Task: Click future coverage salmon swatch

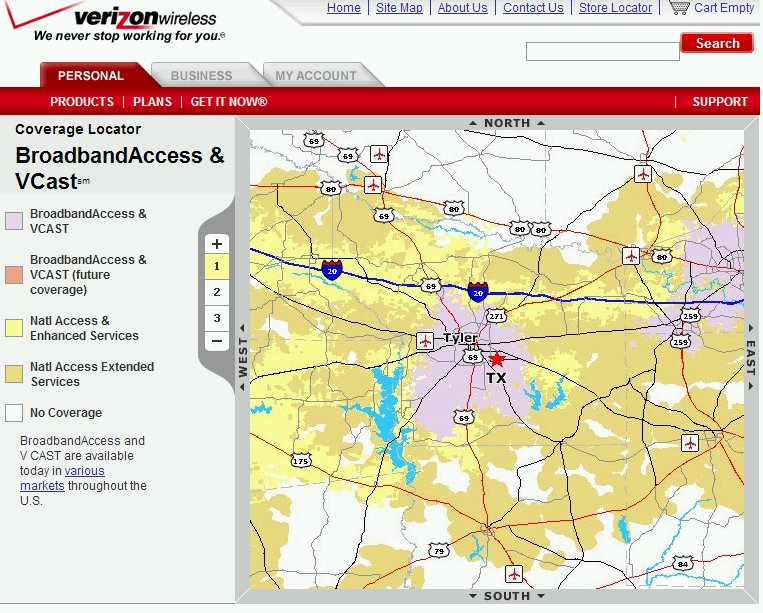Action: pos(14,274)
